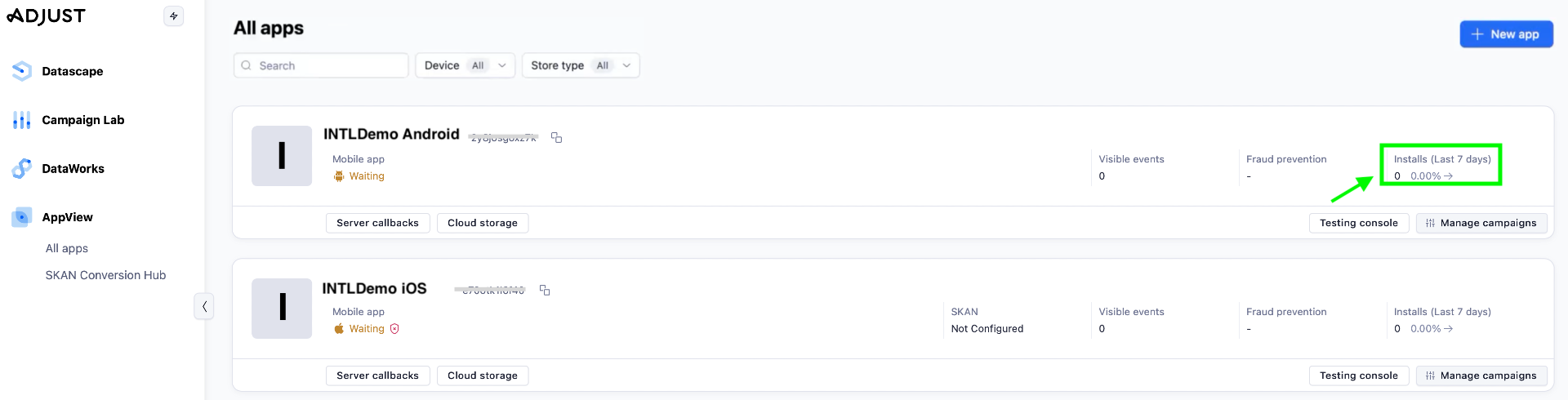Open Datascape from the sidebar
Screen dimensions: 1568x400
[72, 72]
